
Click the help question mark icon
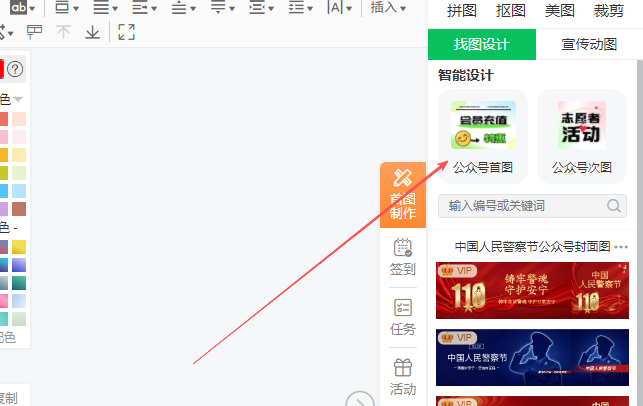click(x=15, y=69)
